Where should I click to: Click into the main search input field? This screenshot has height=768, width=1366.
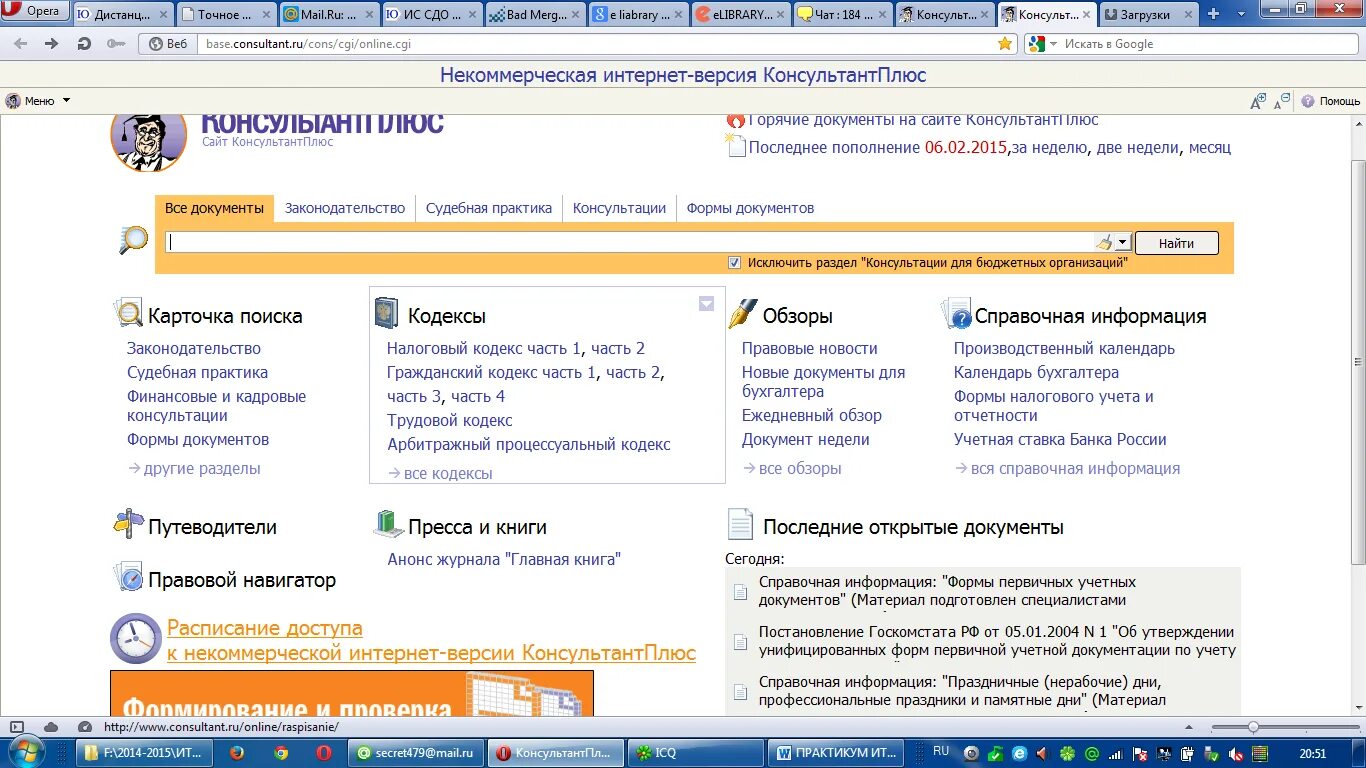(630, 242)
